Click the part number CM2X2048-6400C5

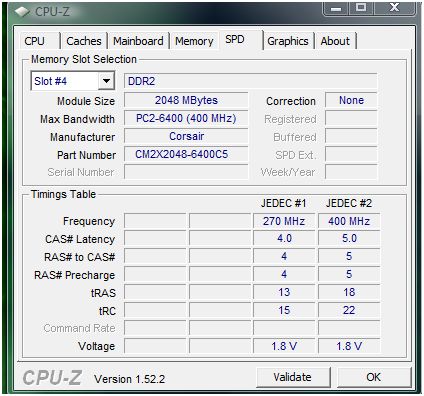(186, 154)
